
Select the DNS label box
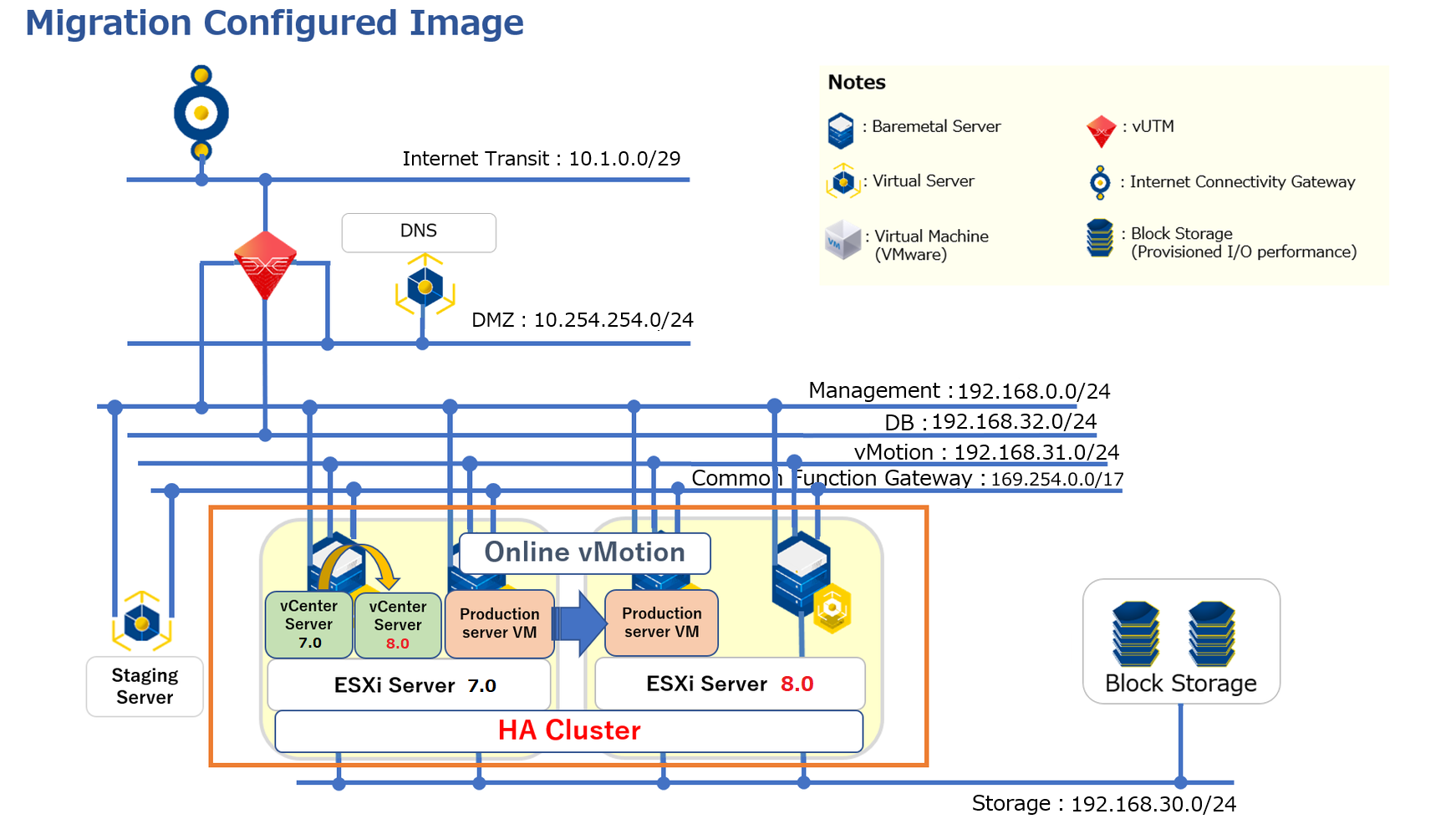pos(419,232)
